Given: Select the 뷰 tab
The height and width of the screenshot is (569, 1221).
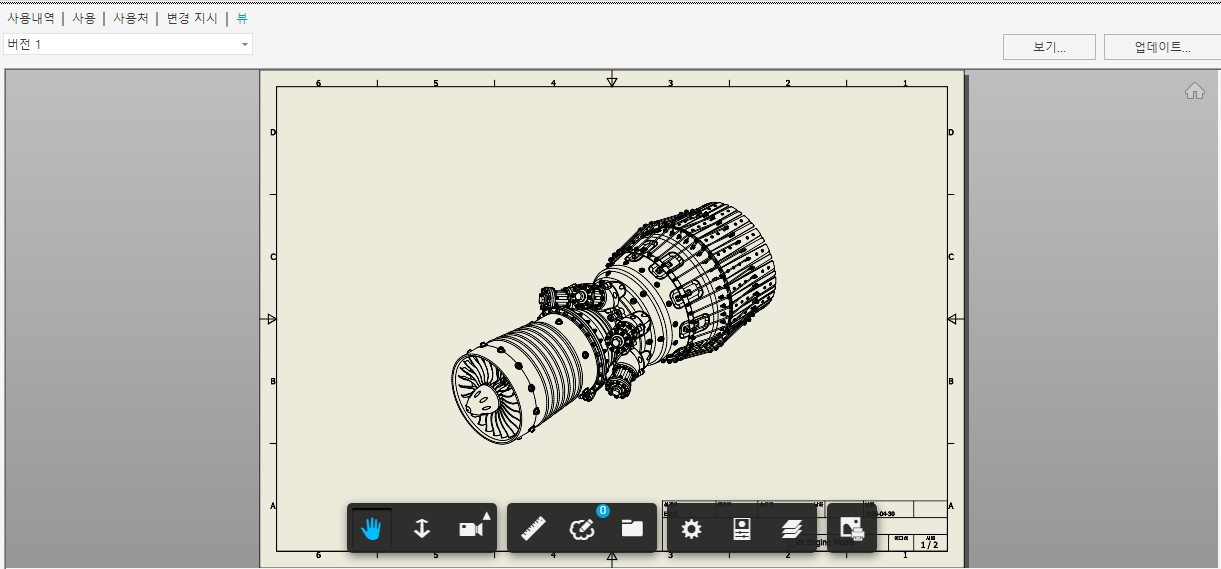Looking at the screenshot, I should [242, 18].
